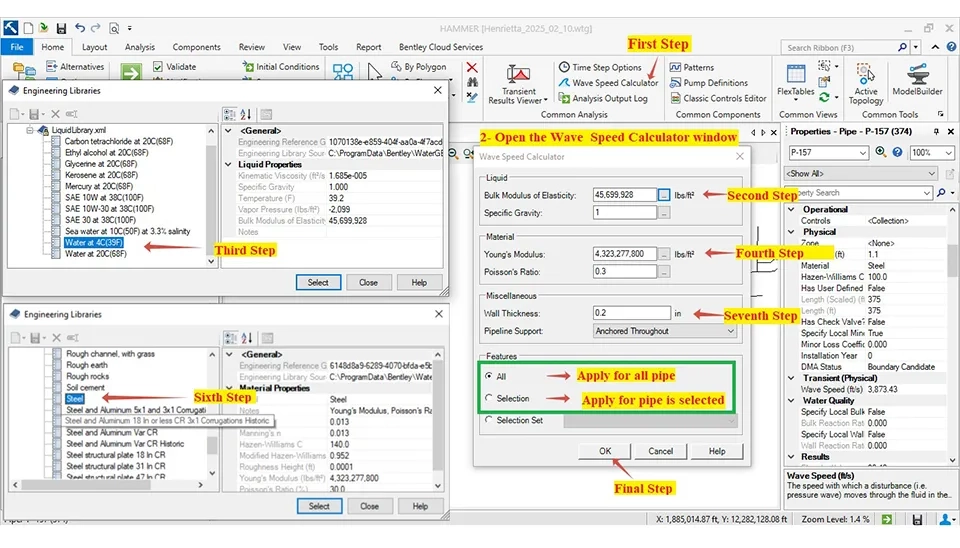Open the Analysis Output Log
Viewport: 960px width, 548px height.
pos(609,99)
